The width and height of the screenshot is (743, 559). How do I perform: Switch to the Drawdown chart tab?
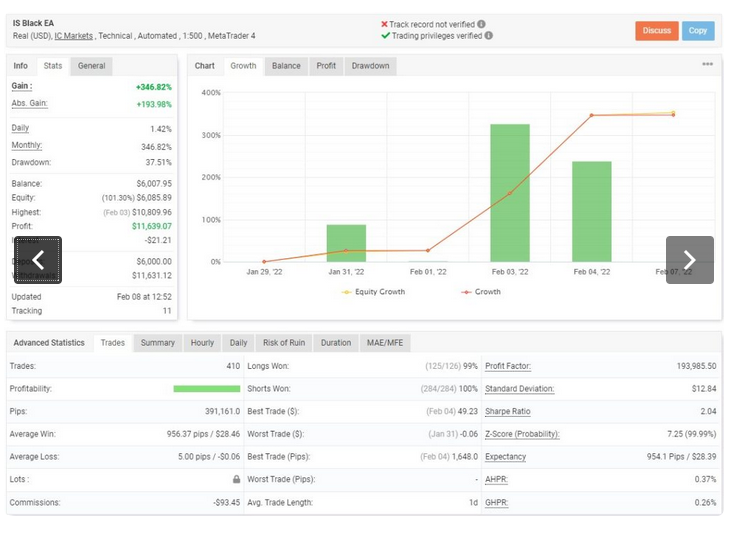point(371,66)
